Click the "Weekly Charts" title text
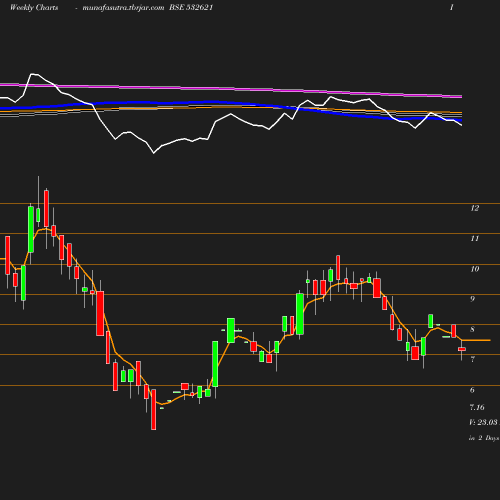500x500 pixels. [x=34, y=7]
